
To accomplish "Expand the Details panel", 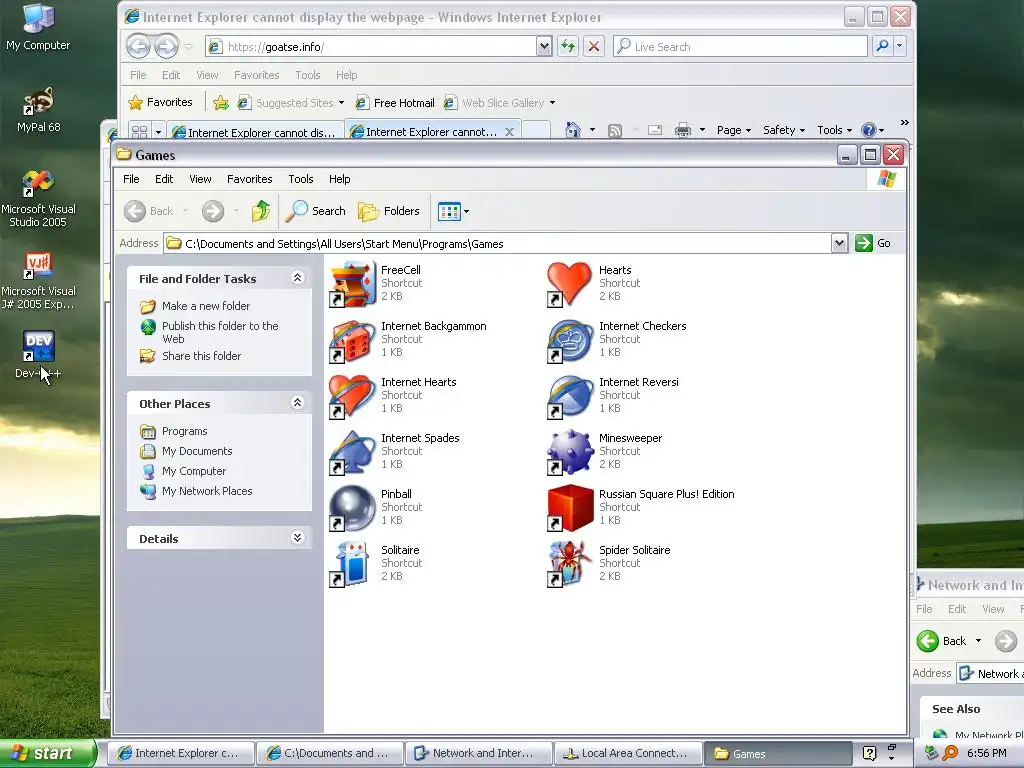I will [x=297, y=537].
